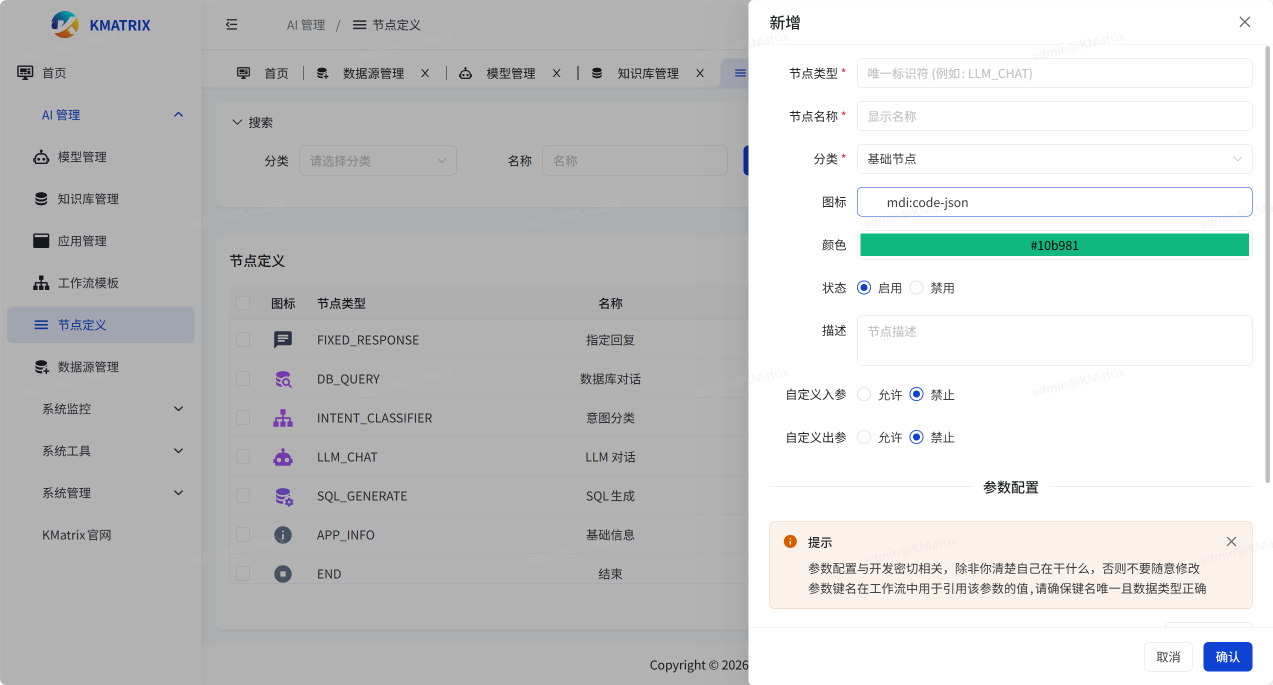
Task: Select 禁用 status radio button
Action: coord(917,288)
